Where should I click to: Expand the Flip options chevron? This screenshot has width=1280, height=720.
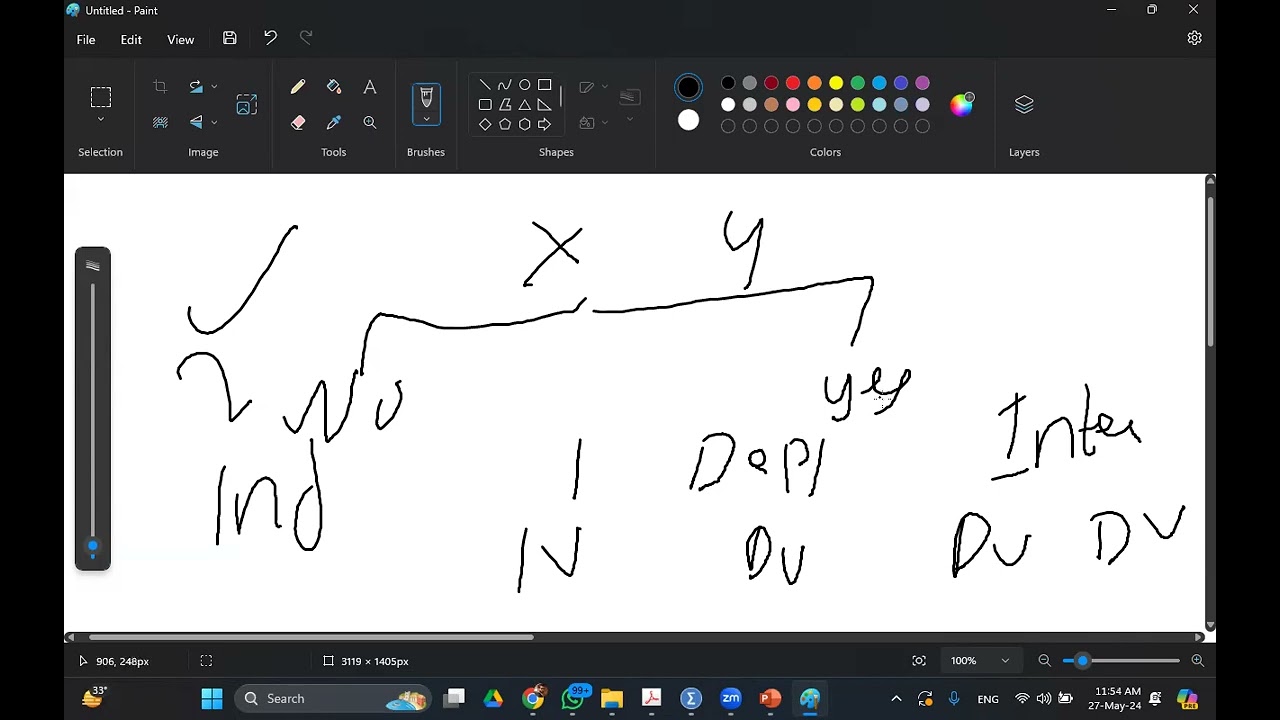214,122
